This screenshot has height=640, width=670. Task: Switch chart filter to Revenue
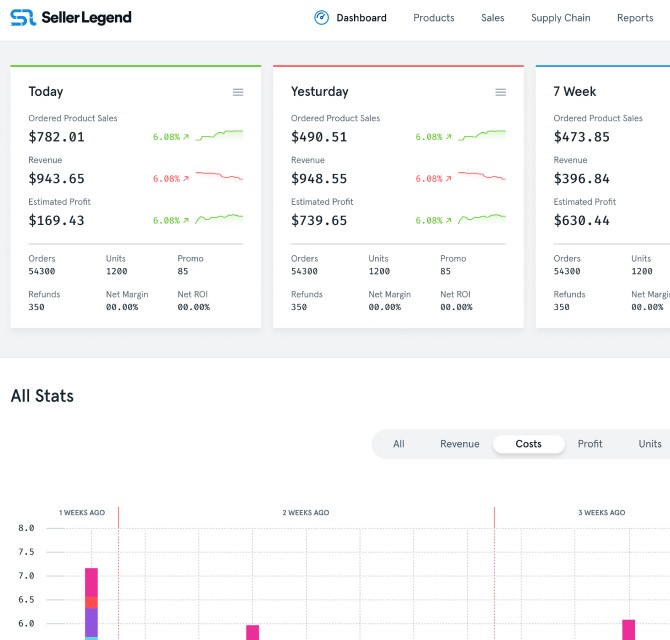point(459,444)
